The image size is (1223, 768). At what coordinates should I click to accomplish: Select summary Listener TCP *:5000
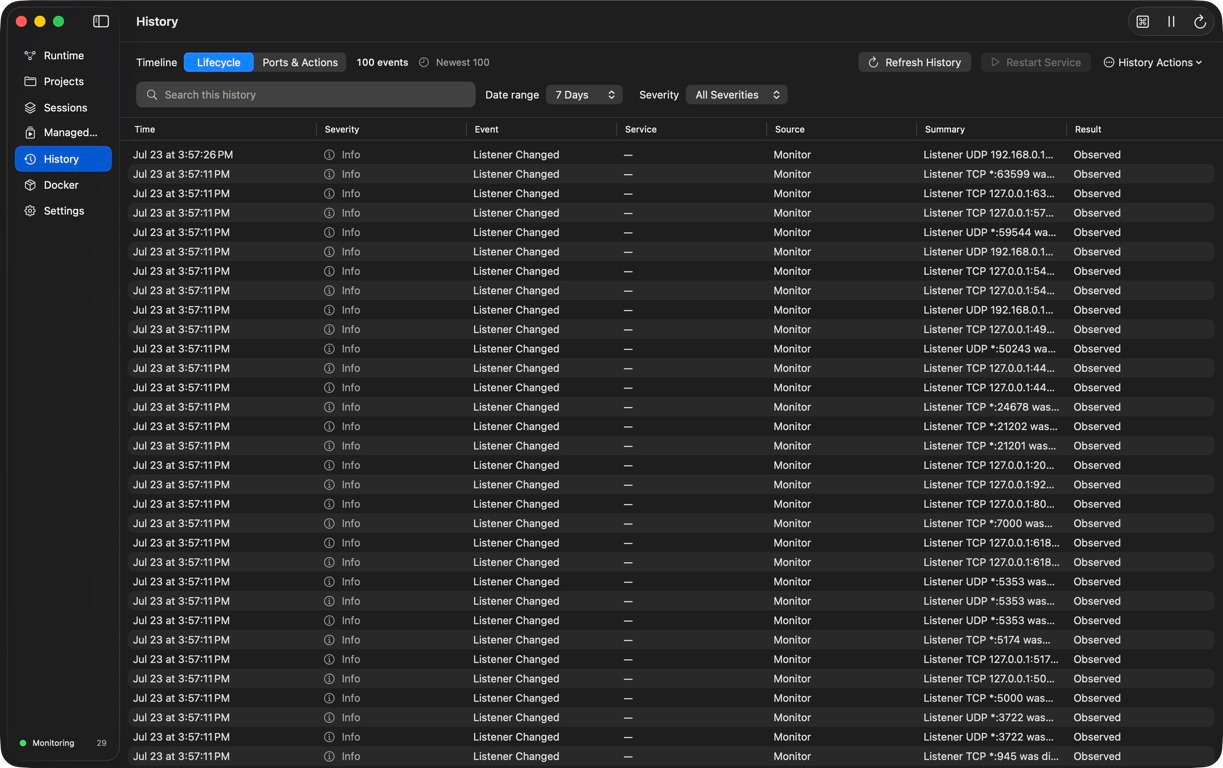coord(988,698)
